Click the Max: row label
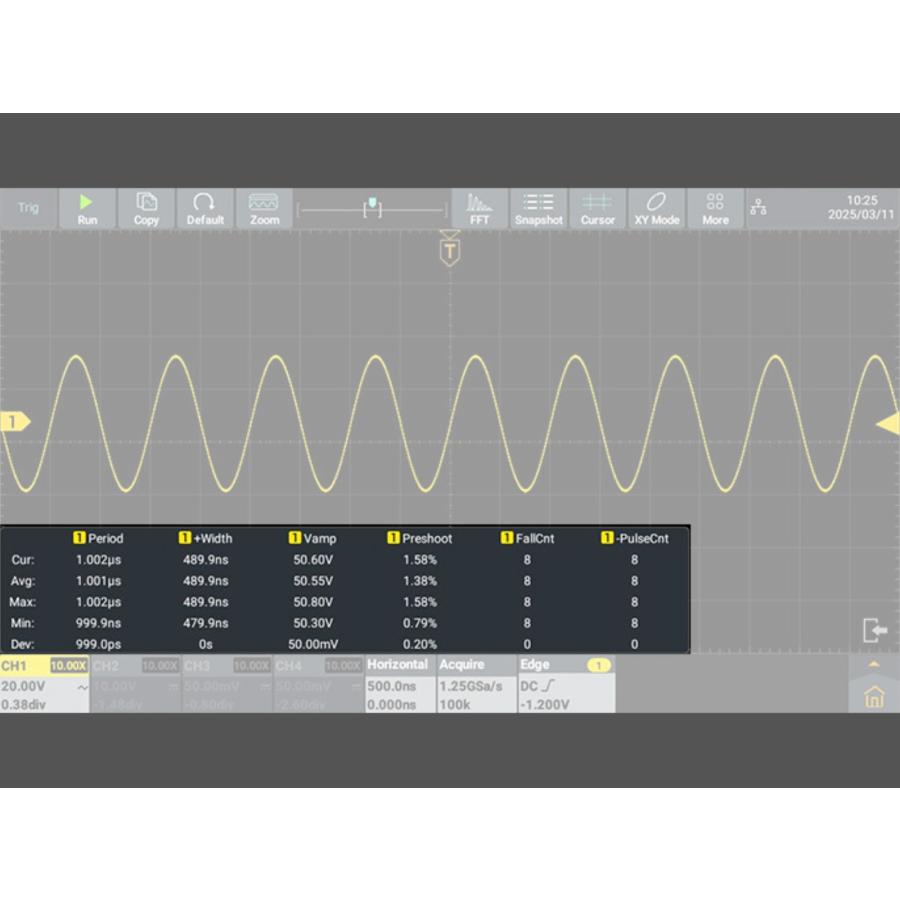This screenshot has height=900, width=900. click(23, 602)
